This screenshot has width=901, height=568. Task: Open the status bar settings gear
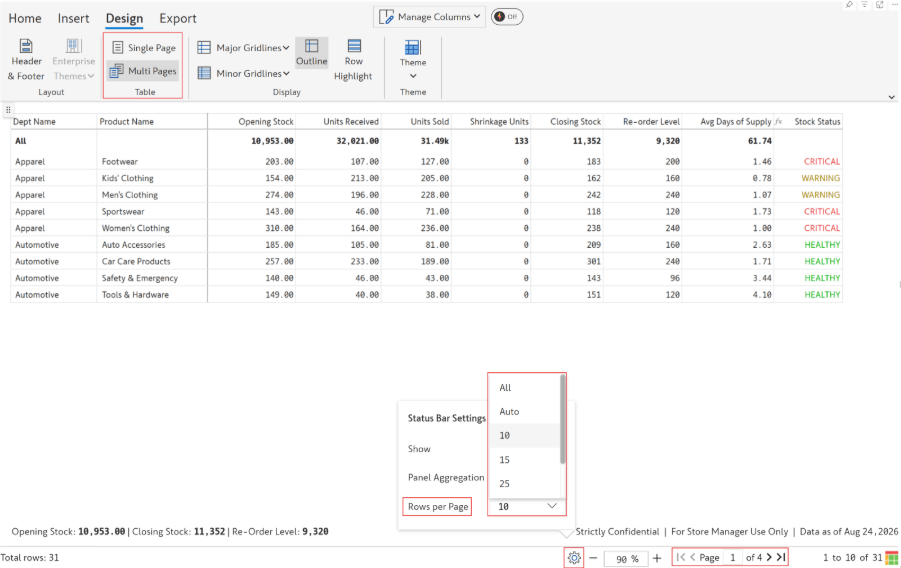[573, 558]
